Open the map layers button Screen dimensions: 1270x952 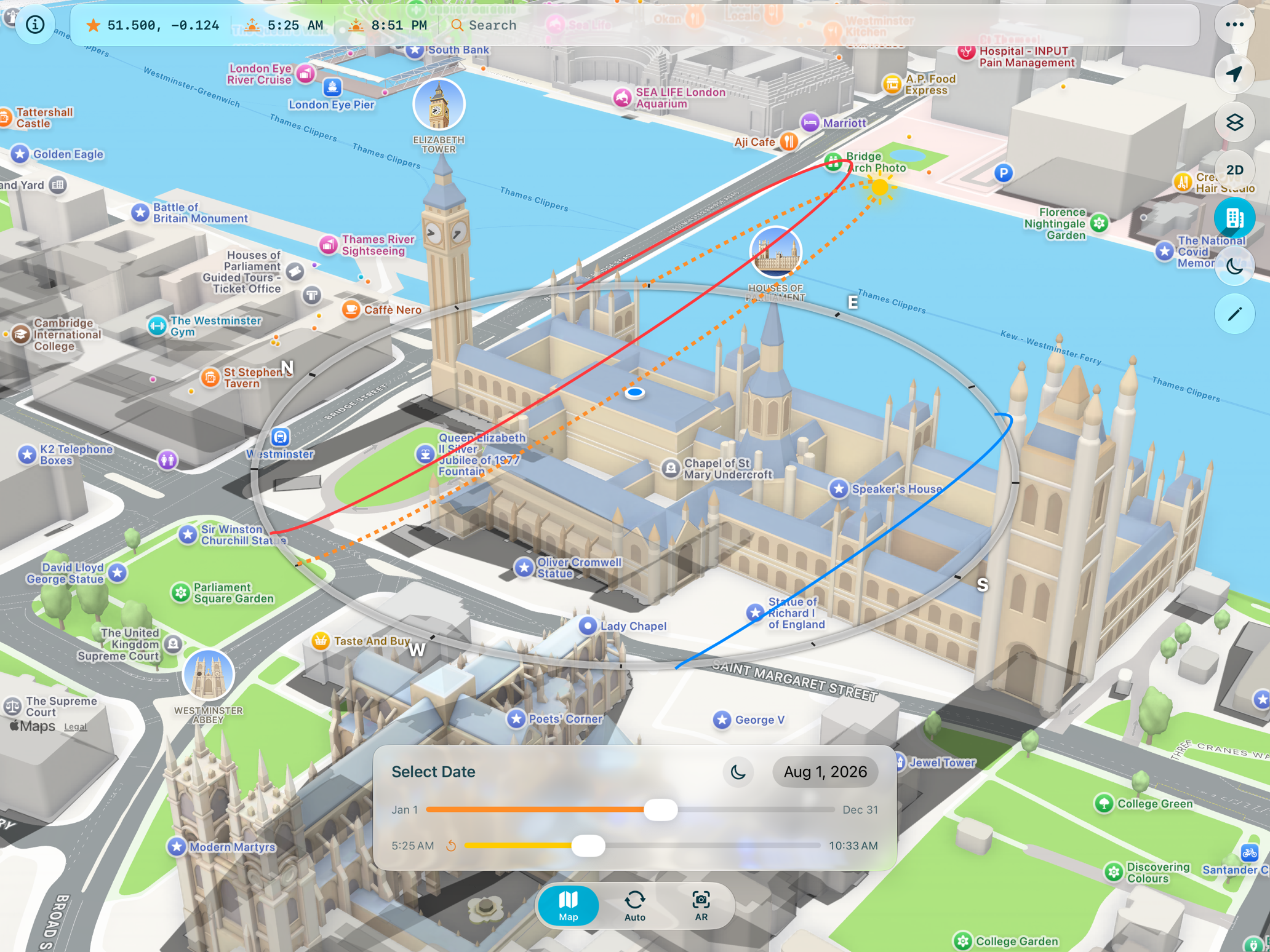[1234, 122]
